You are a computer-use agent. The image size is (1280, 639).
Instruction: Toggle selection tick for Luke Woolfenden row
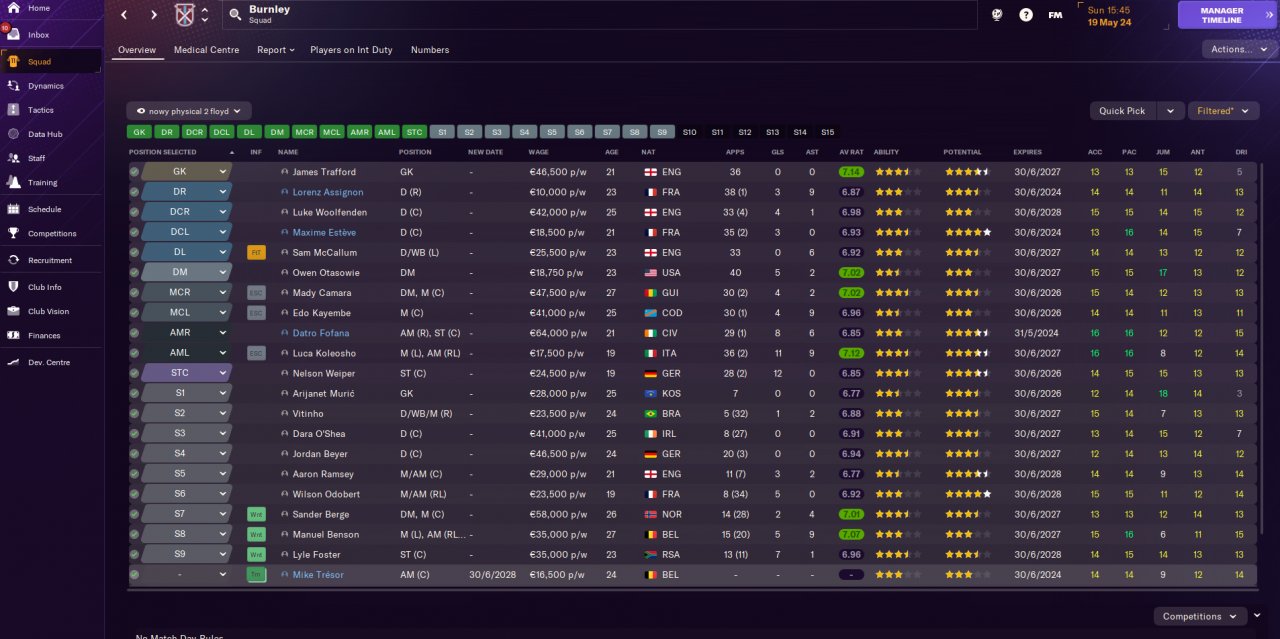tap(134, 212)
